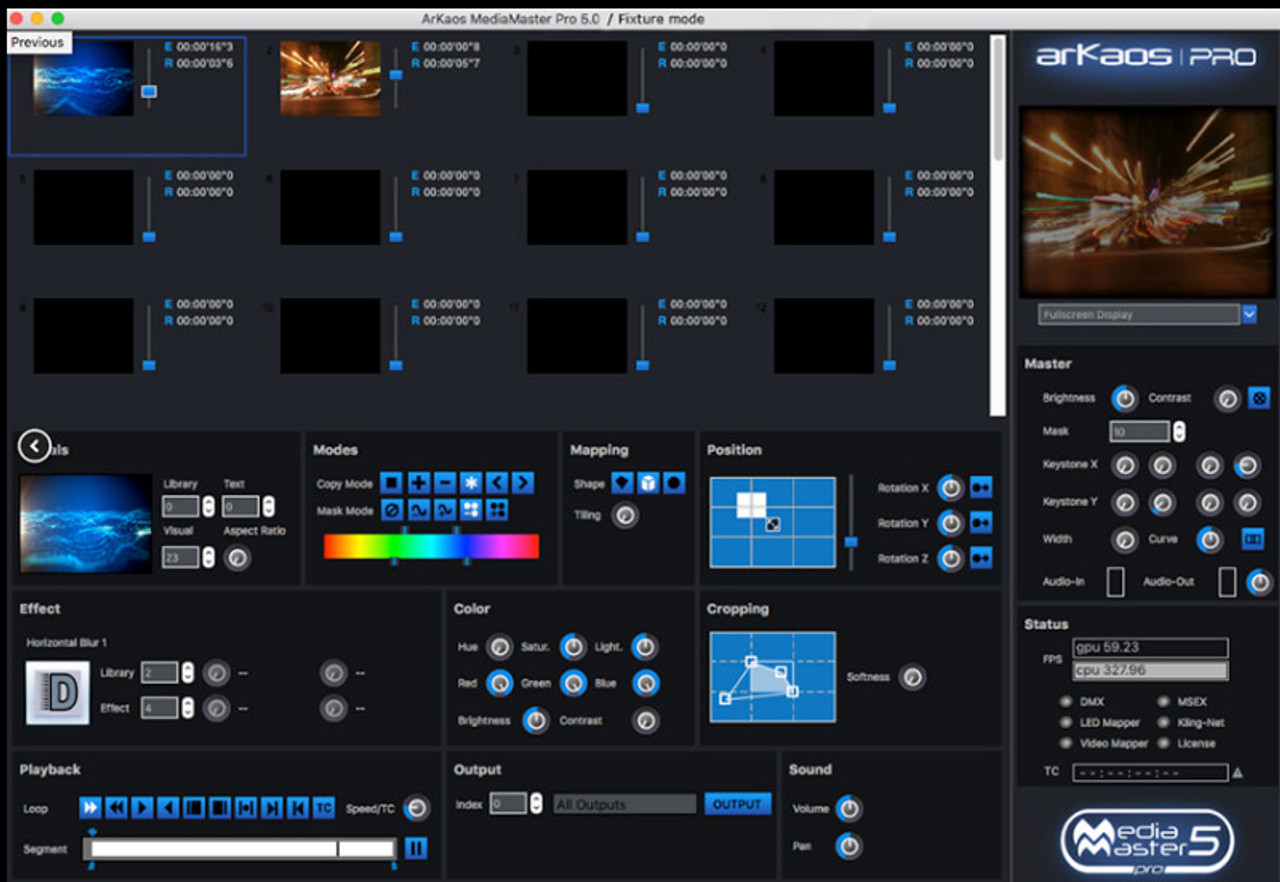1280x882 pixels.
Task: Click the 'gpu 59.23' FPS readout
Action: (1150, 648)
